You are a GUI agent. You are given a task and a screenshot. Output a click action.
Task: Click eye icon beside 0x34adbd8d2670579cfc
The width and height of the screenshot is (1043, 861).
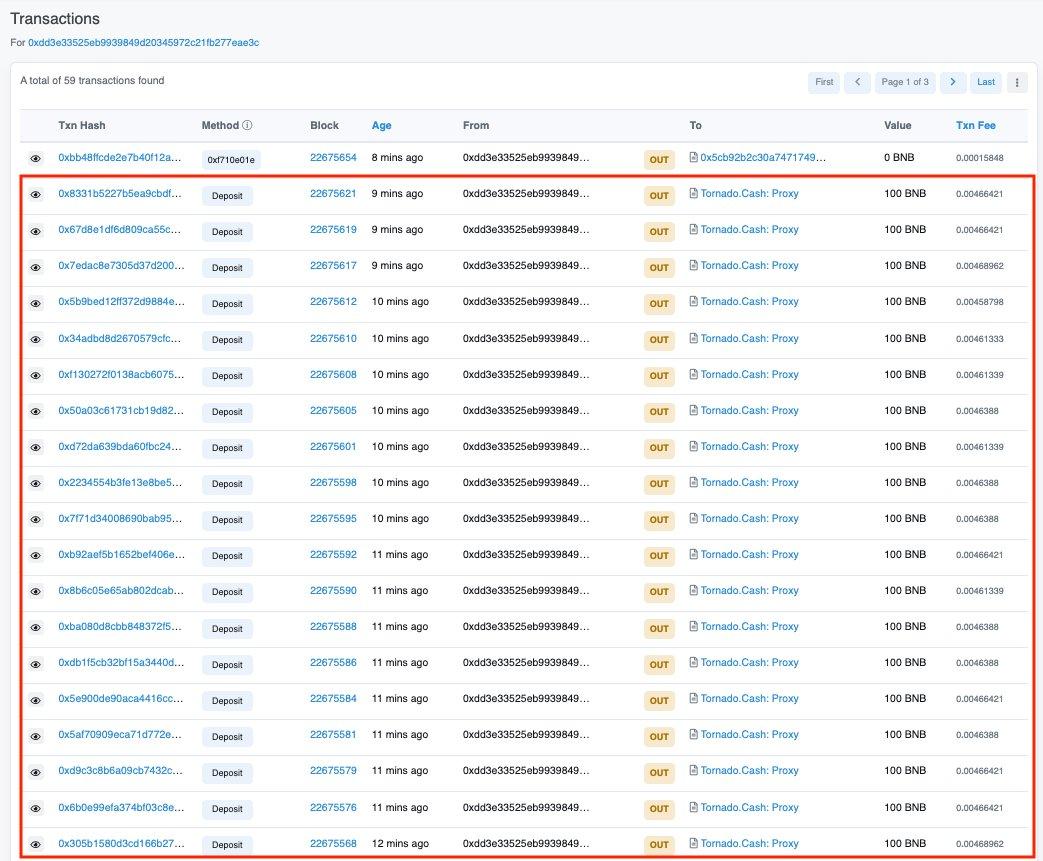(x=36, y=339)
